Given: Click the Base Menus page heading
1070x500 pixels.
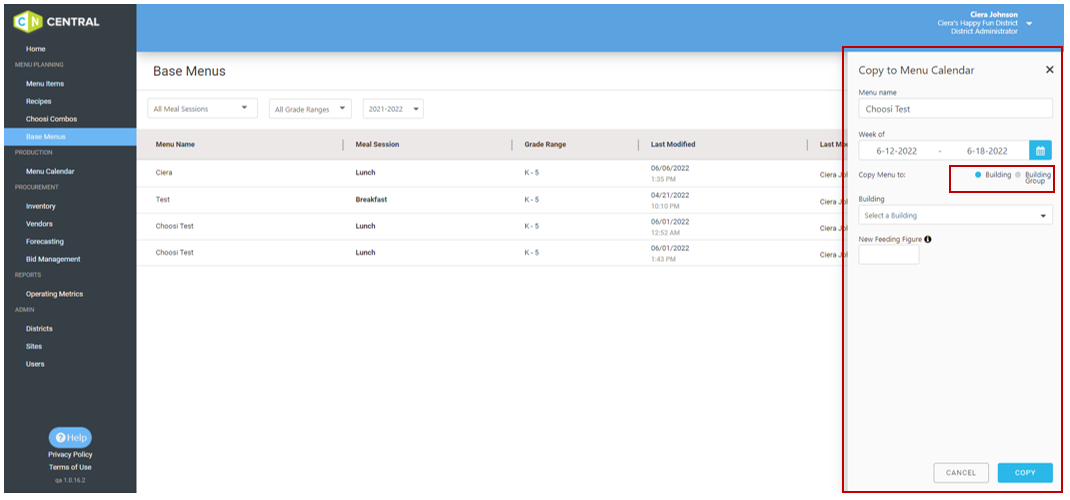Looking at the screenshot, I should (x=189, y=71).
